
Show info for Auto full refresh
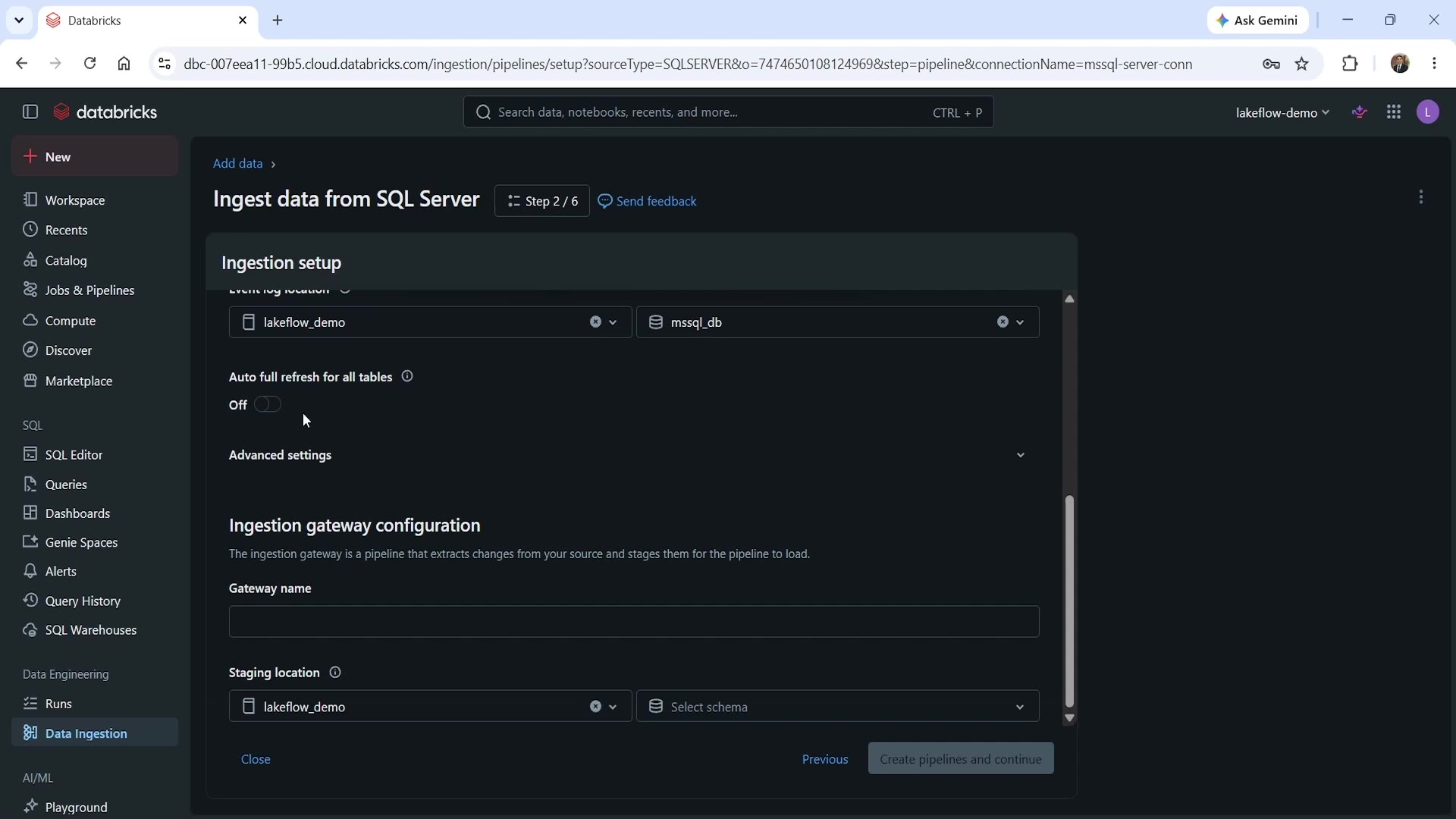click(407, 376)
